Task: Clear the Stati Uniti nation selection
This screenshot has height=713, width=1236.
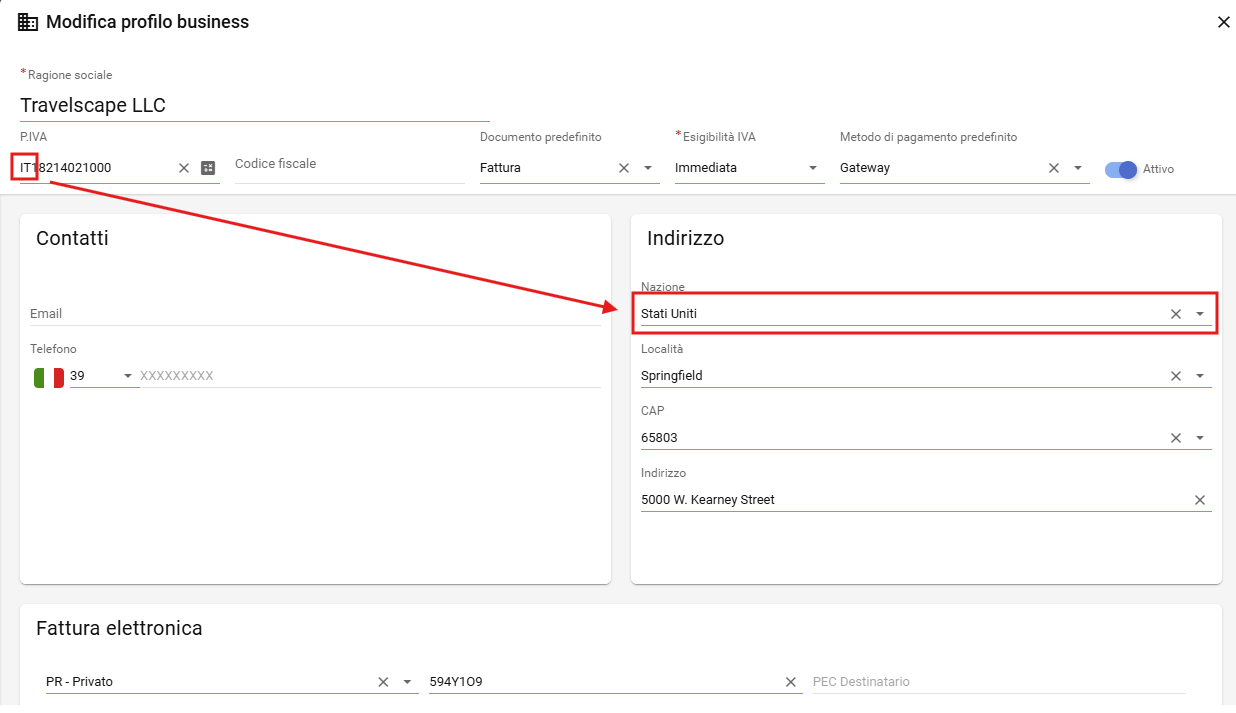Action: (1176, 314)
